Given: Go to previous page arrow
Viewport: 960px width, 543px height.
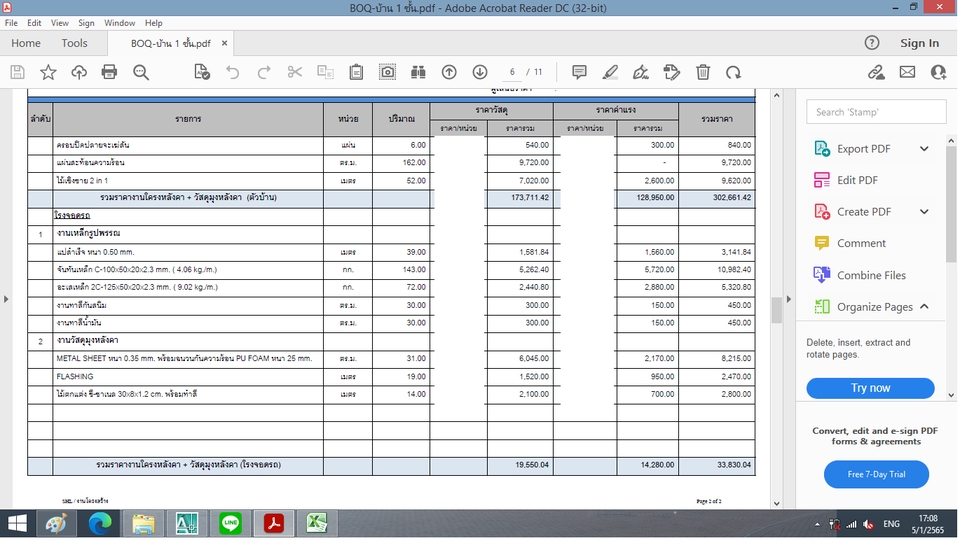Looking at the screenshot, I should pyautogui.click(x=449, y=72).
